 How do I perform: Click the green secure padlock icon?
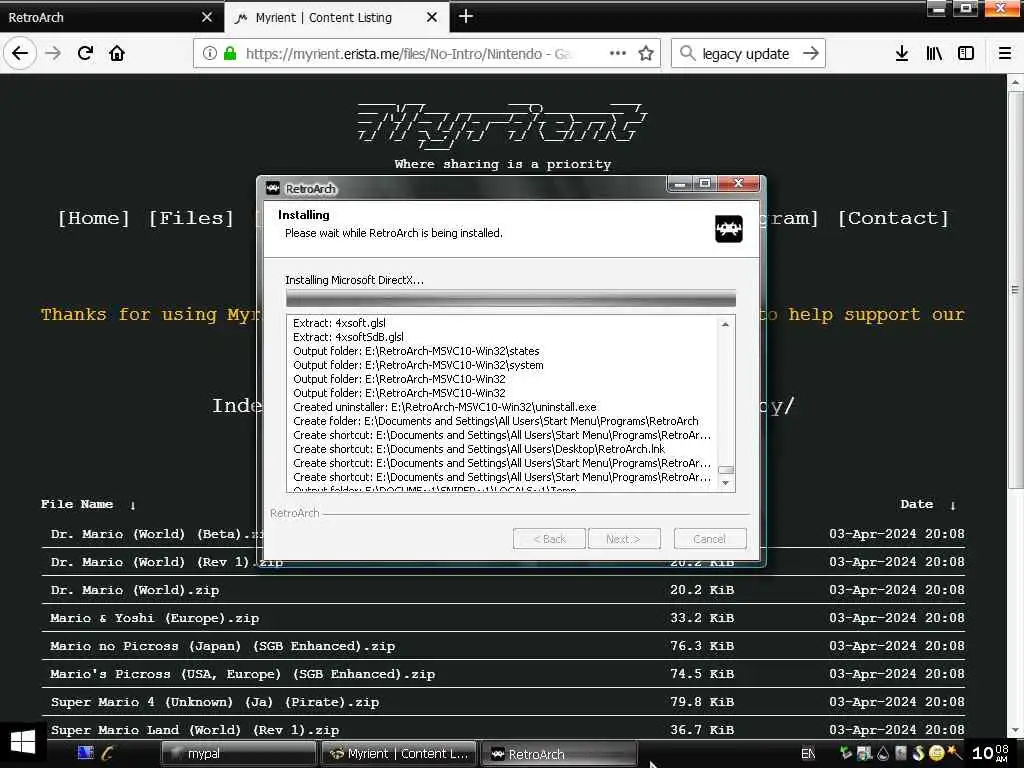tap(230, 53)
